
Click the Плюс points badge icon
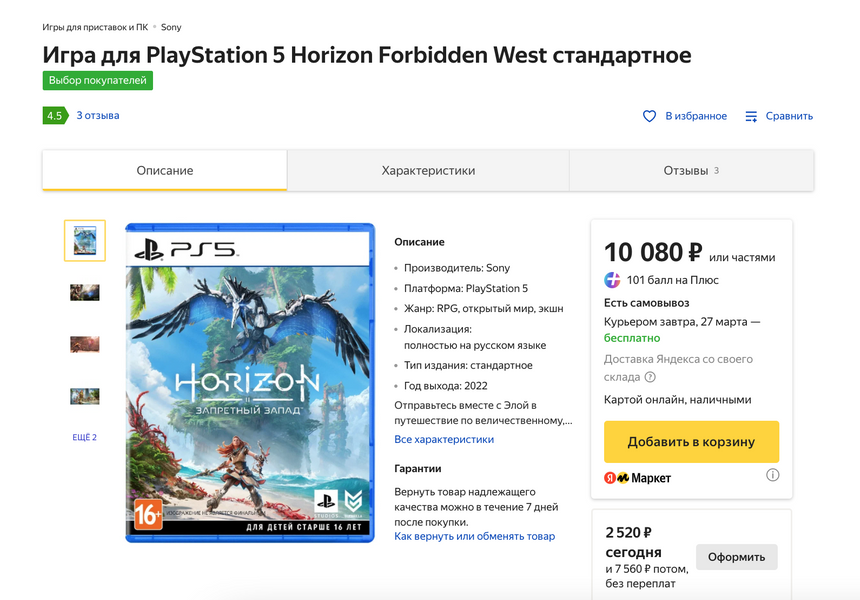[612, 280]
